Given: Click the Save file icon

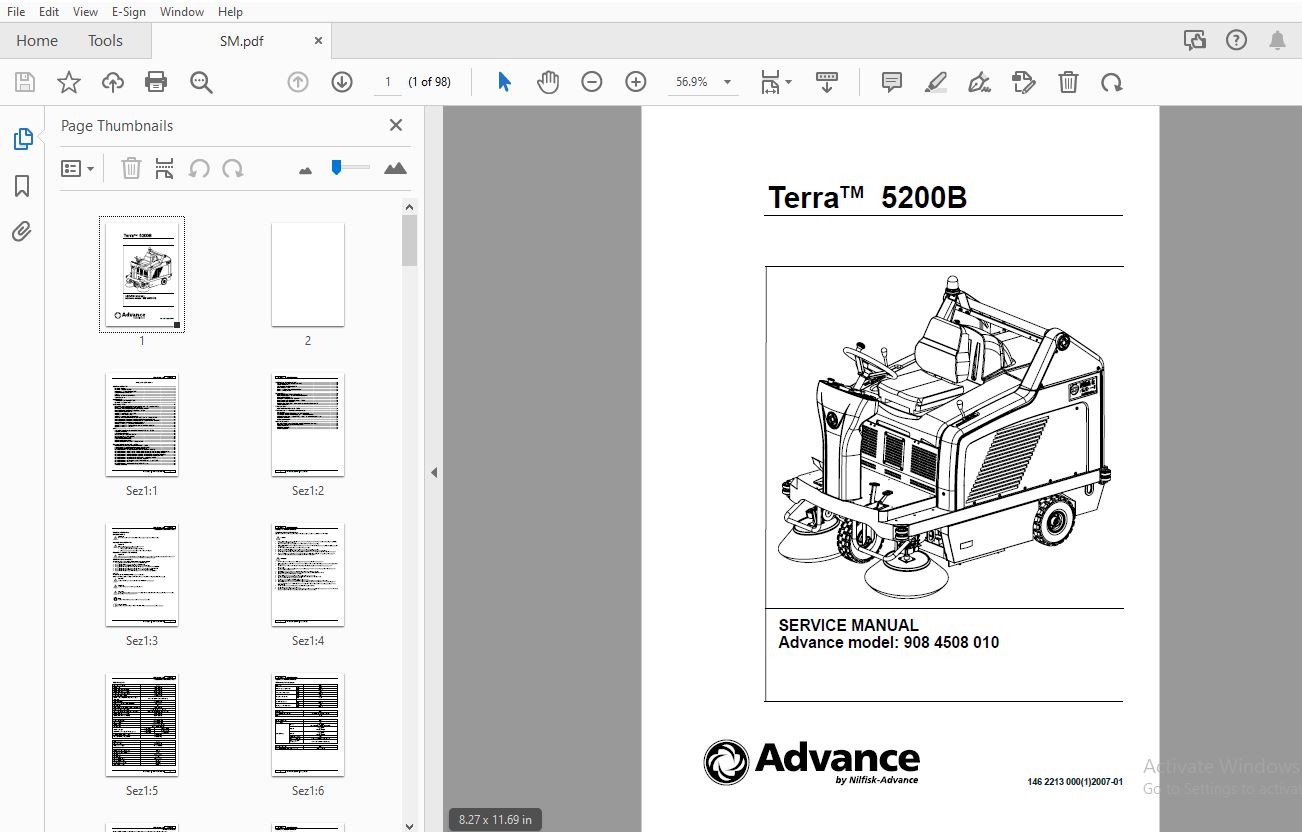Looking at the screenshot, I should pos(24,82).
